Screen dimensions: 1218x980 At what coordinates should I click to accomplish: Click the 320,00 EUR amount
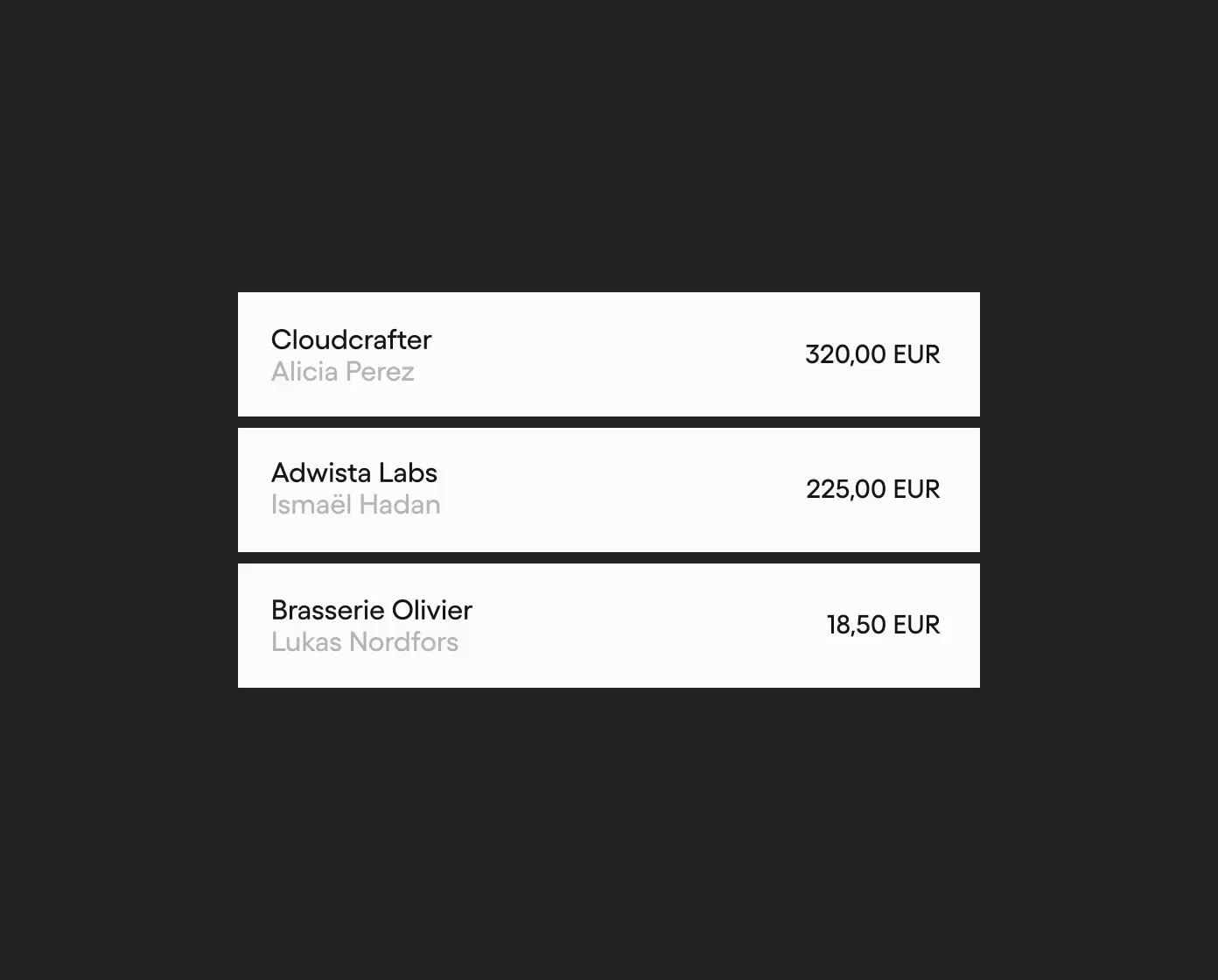(872, 354)
